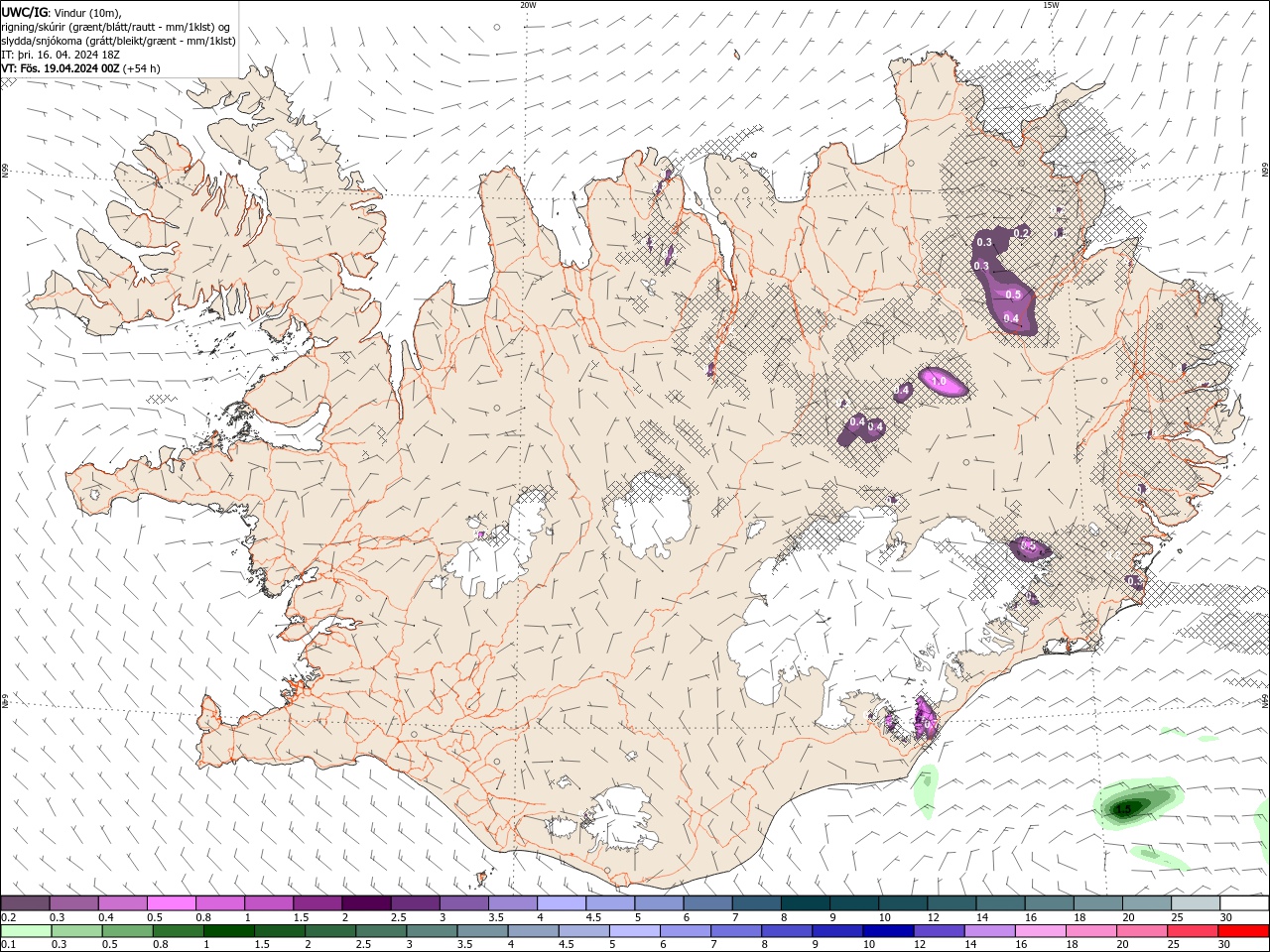Pick the bright magenta 0.5 swatch on upper scale
Image resolution: width=1270 pixels, height=952 pixels.
click(x=171, y=903)
